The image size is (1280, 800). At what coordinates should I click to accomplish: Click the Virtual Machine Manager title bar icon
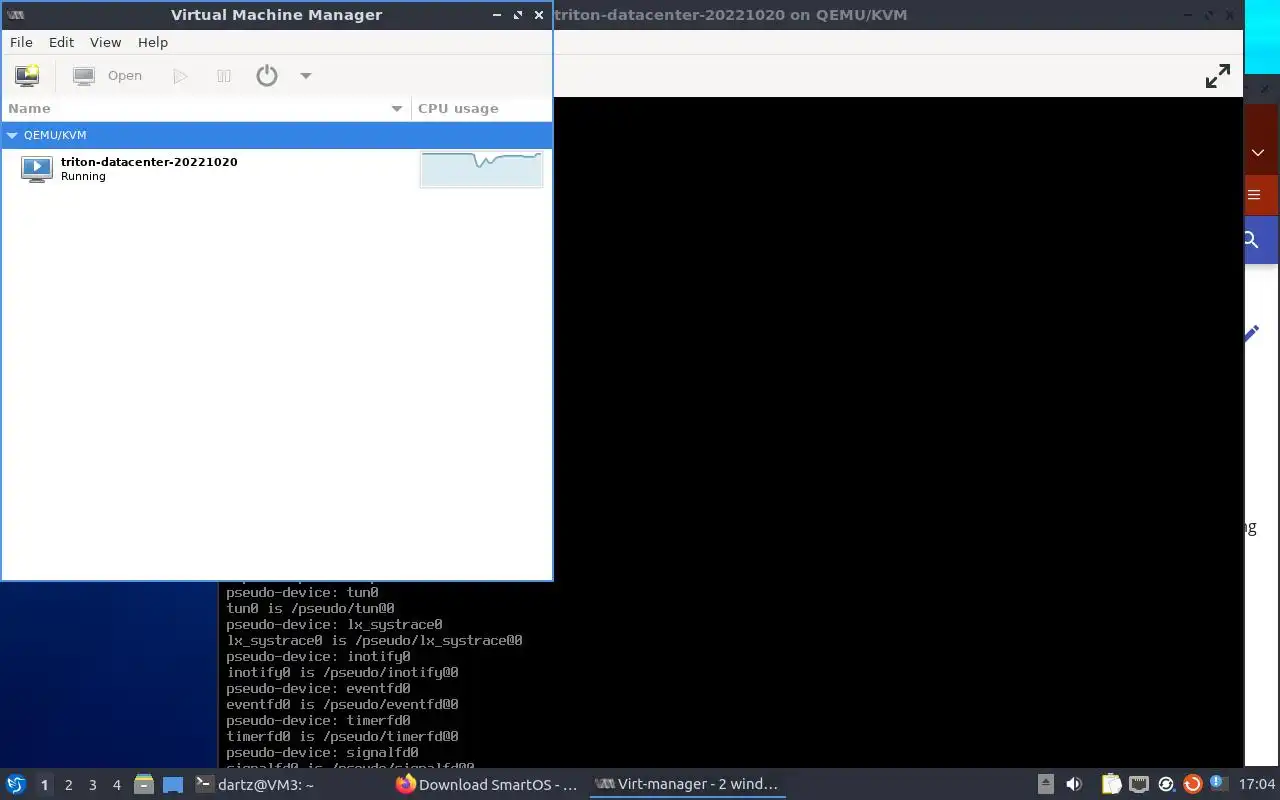pos(15,15)
